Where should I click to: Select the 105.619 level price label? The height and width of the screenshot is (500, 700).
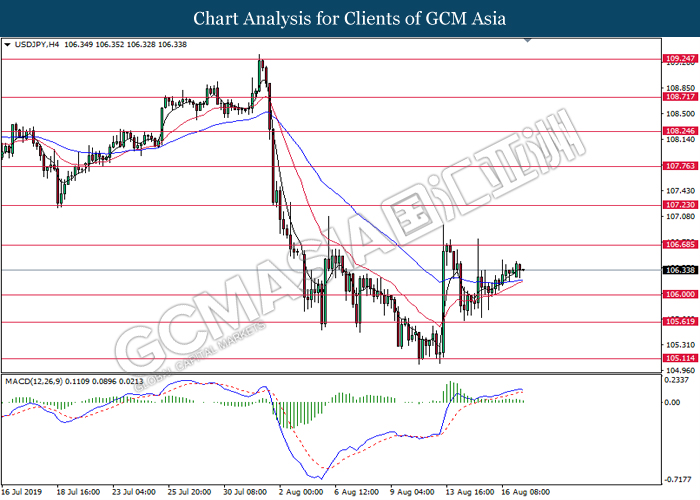pyautogui.click(x=680, y=322)
